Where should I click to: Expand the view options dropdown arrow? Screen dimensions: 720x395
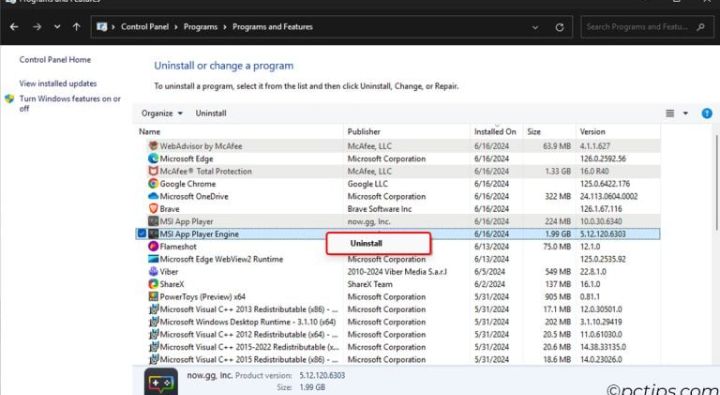click(x=685, y=113)
